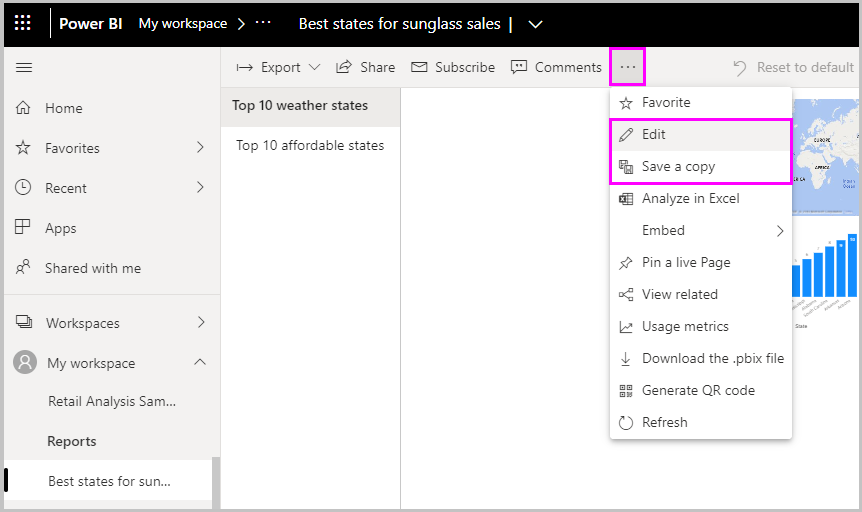Click the Subscribe envelope icon
This screenshot has width=862, height=512.
point(419,67)
